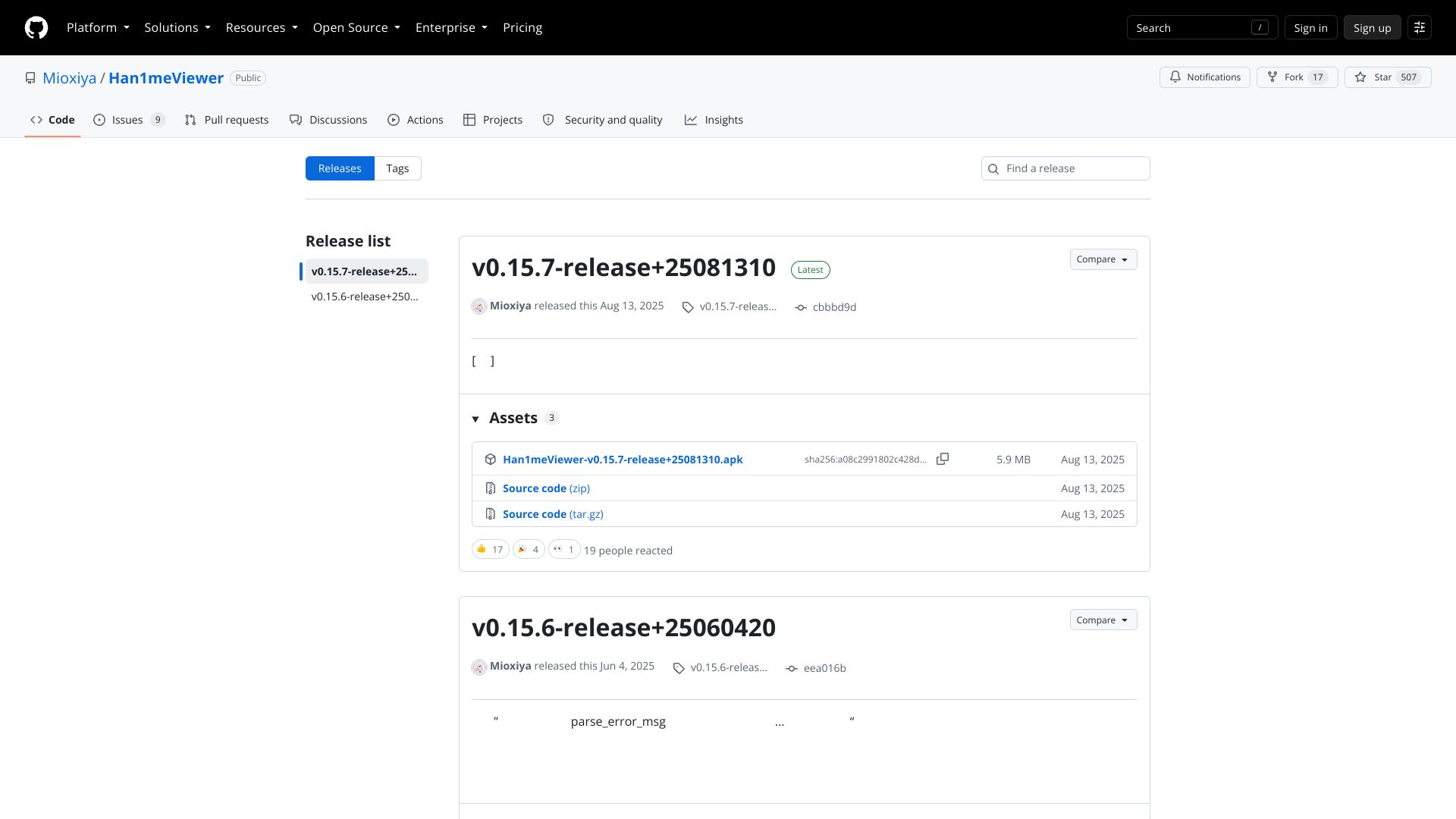
Task: Open the header appearance settings icon
Action: [1419, 27]
